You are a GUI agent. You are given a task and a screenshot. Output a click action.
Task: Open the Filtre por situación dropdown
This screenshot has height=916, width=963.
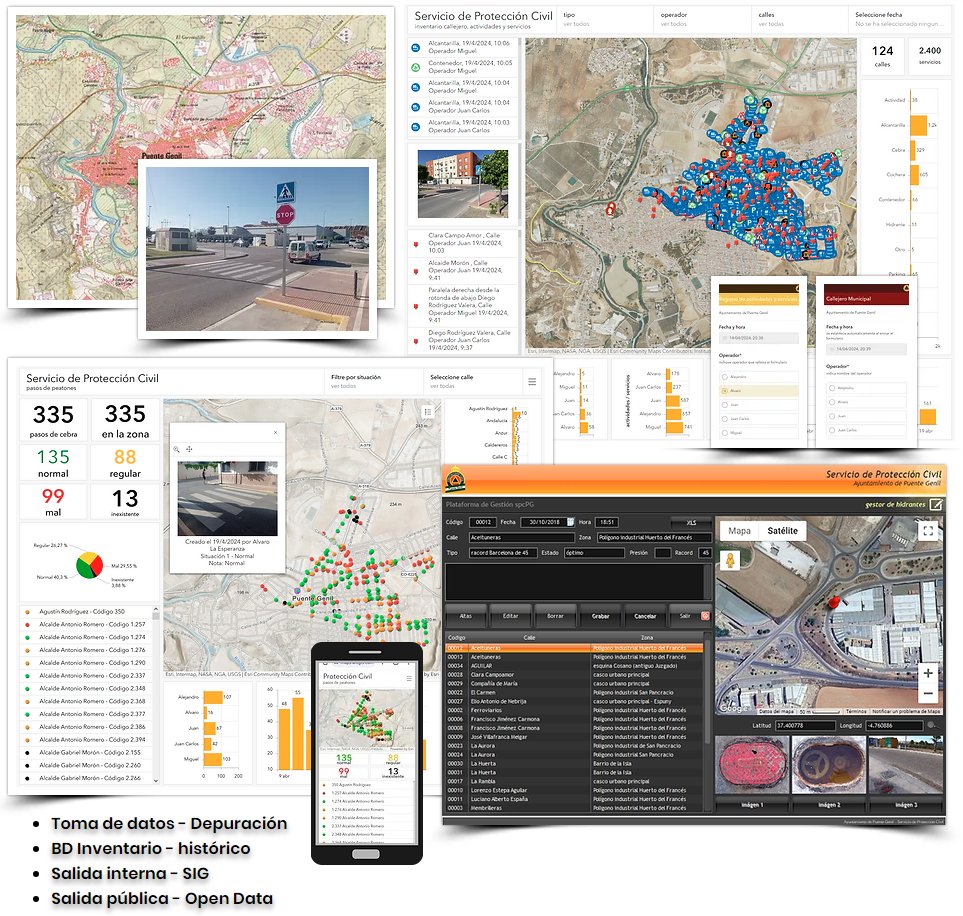click(373, 382)
